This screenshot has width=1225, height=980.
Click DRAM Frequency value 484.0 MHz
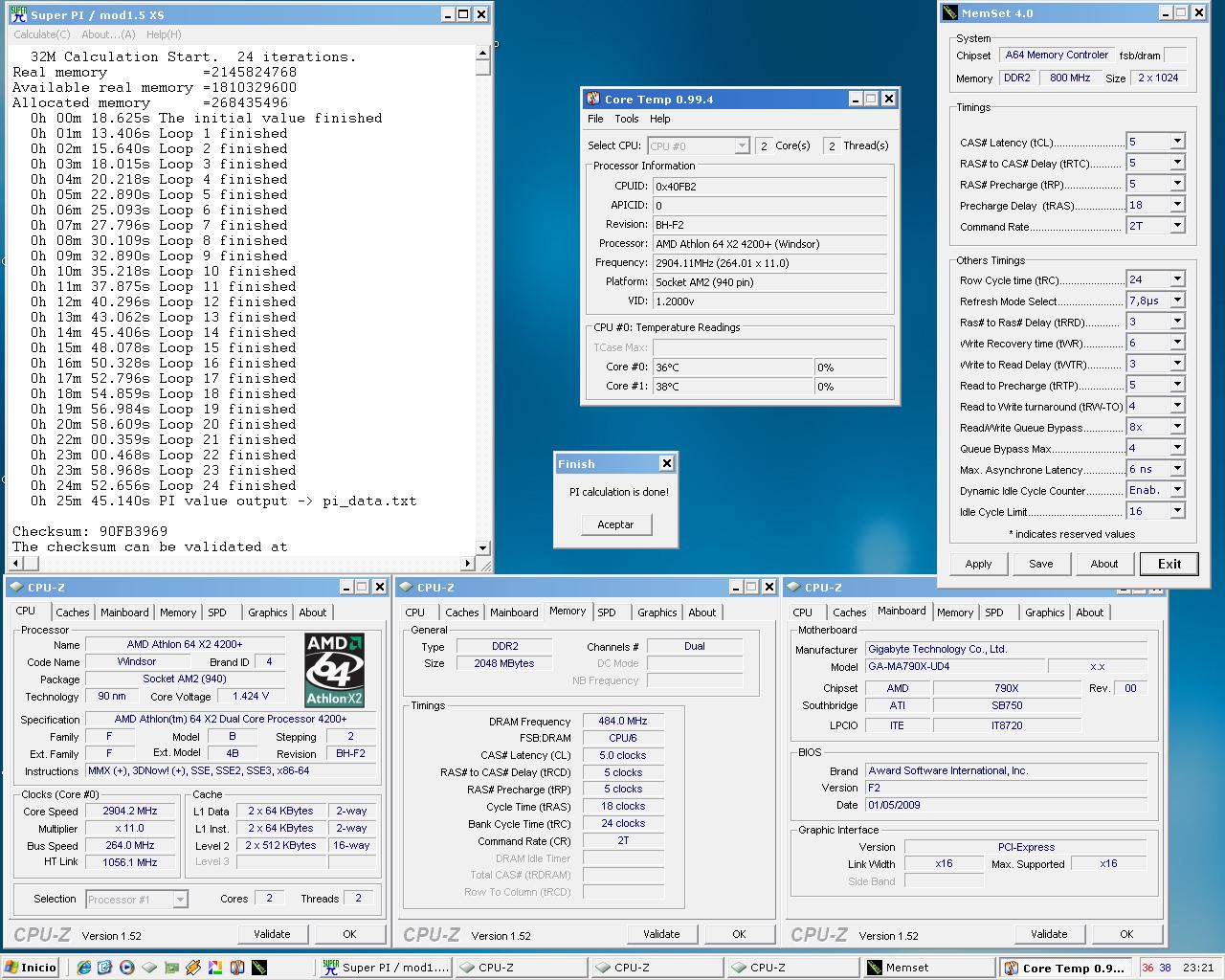click(x=623, y=721)
